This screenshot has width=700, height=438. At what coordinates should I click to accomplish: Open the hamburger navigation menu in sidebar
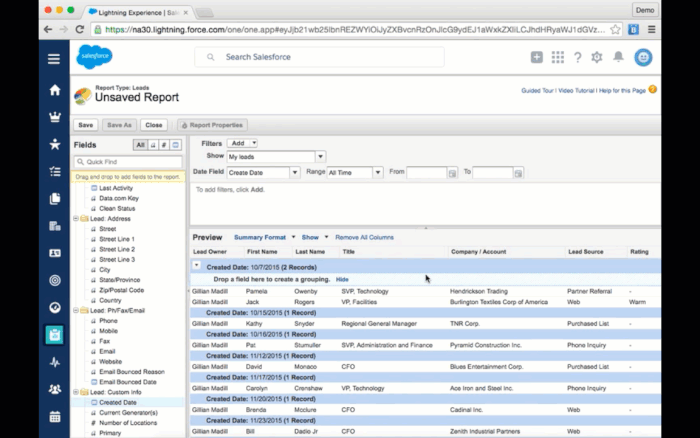[54, 59]
